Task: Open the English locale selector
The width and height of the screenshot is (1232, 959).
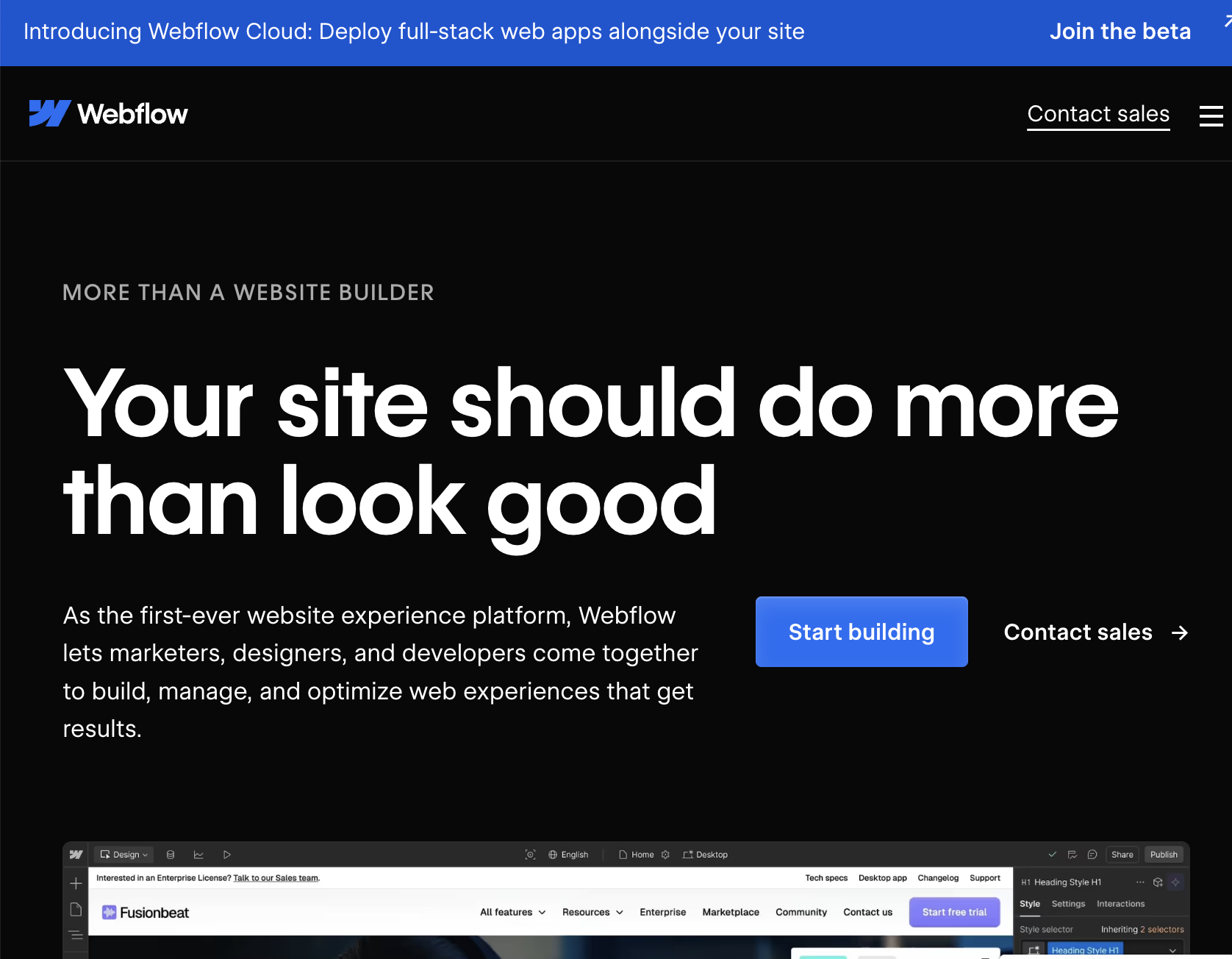Action: click(x=568, y=855)
